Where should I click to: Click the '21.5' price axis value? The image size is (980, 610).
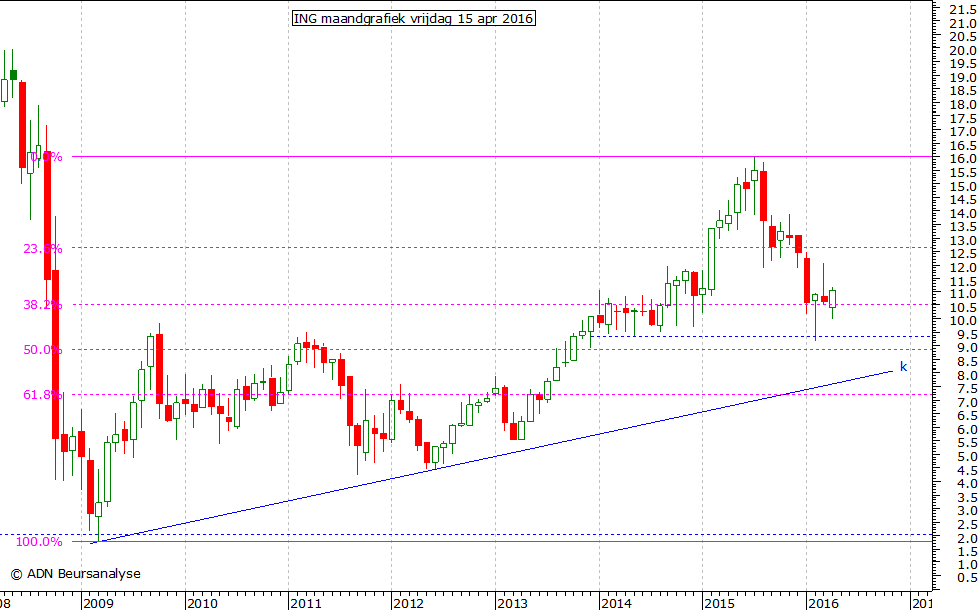(x=963, y=10)
